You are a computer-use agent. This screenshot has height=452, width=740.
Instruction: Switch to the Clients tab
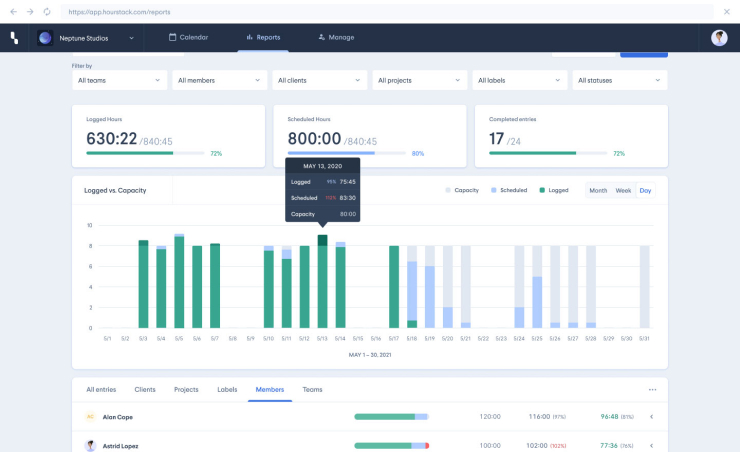pos(145,389)
